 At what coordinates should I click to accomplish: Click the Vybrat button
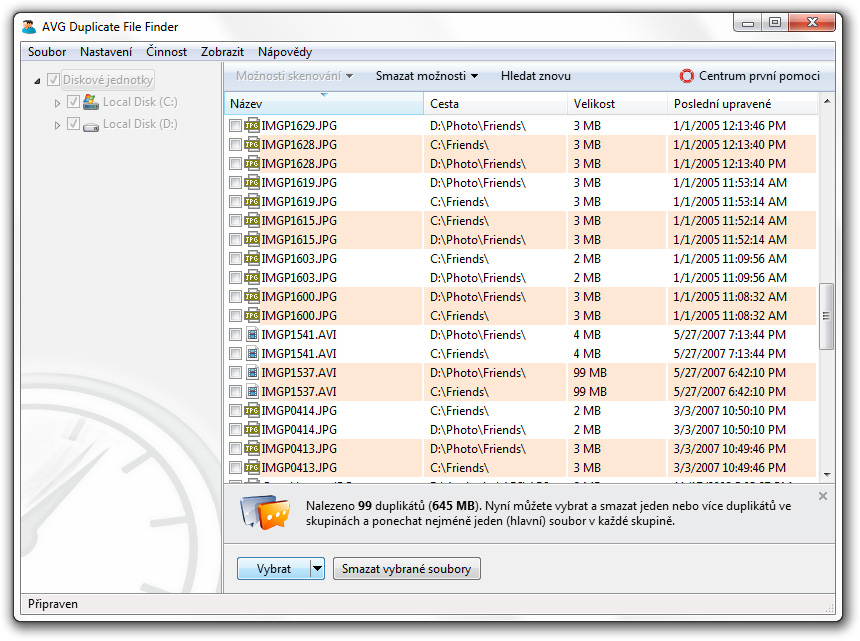274,569
